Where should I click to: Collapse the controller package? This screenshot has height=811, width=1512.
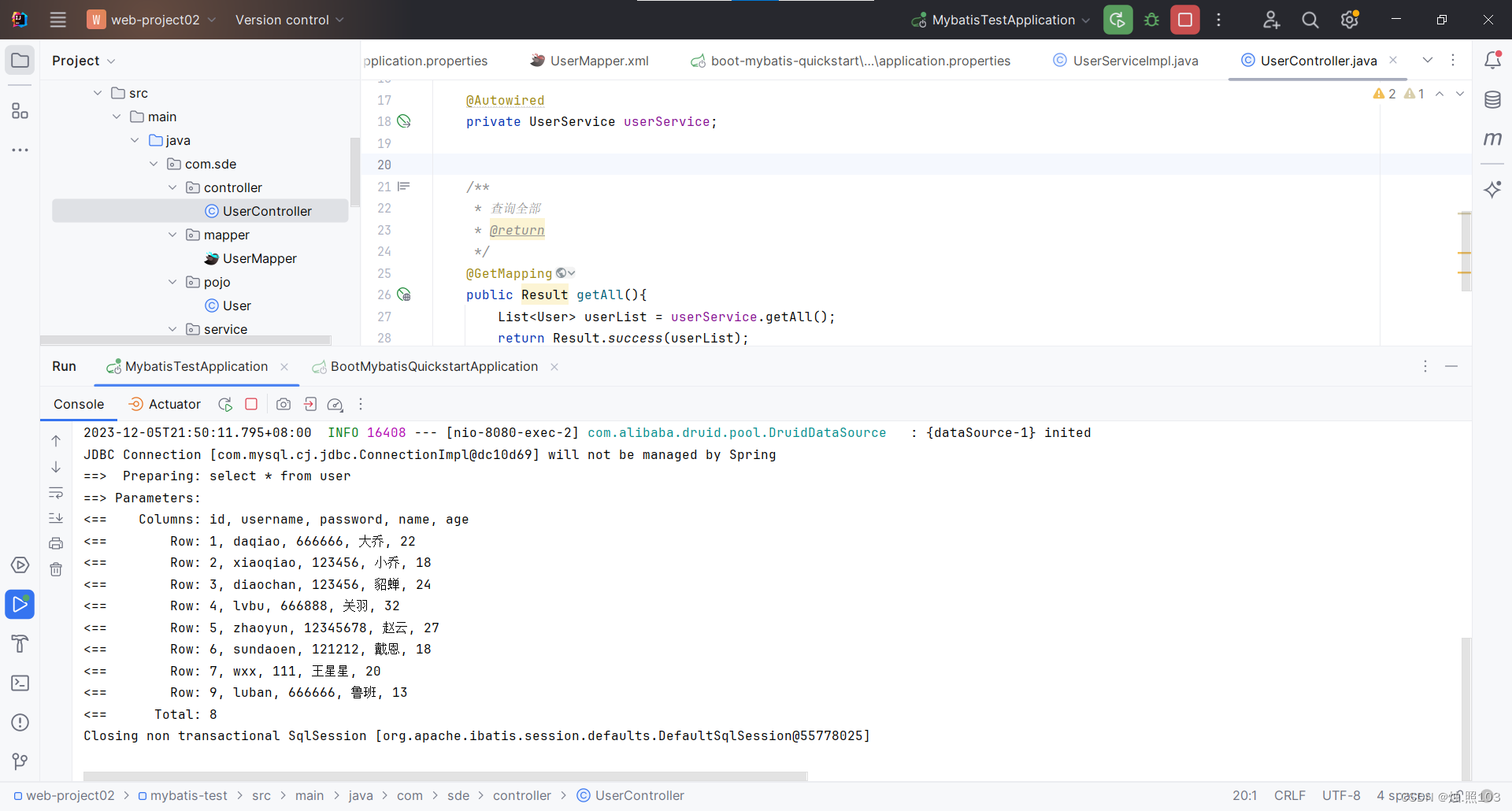click(172, 187)
